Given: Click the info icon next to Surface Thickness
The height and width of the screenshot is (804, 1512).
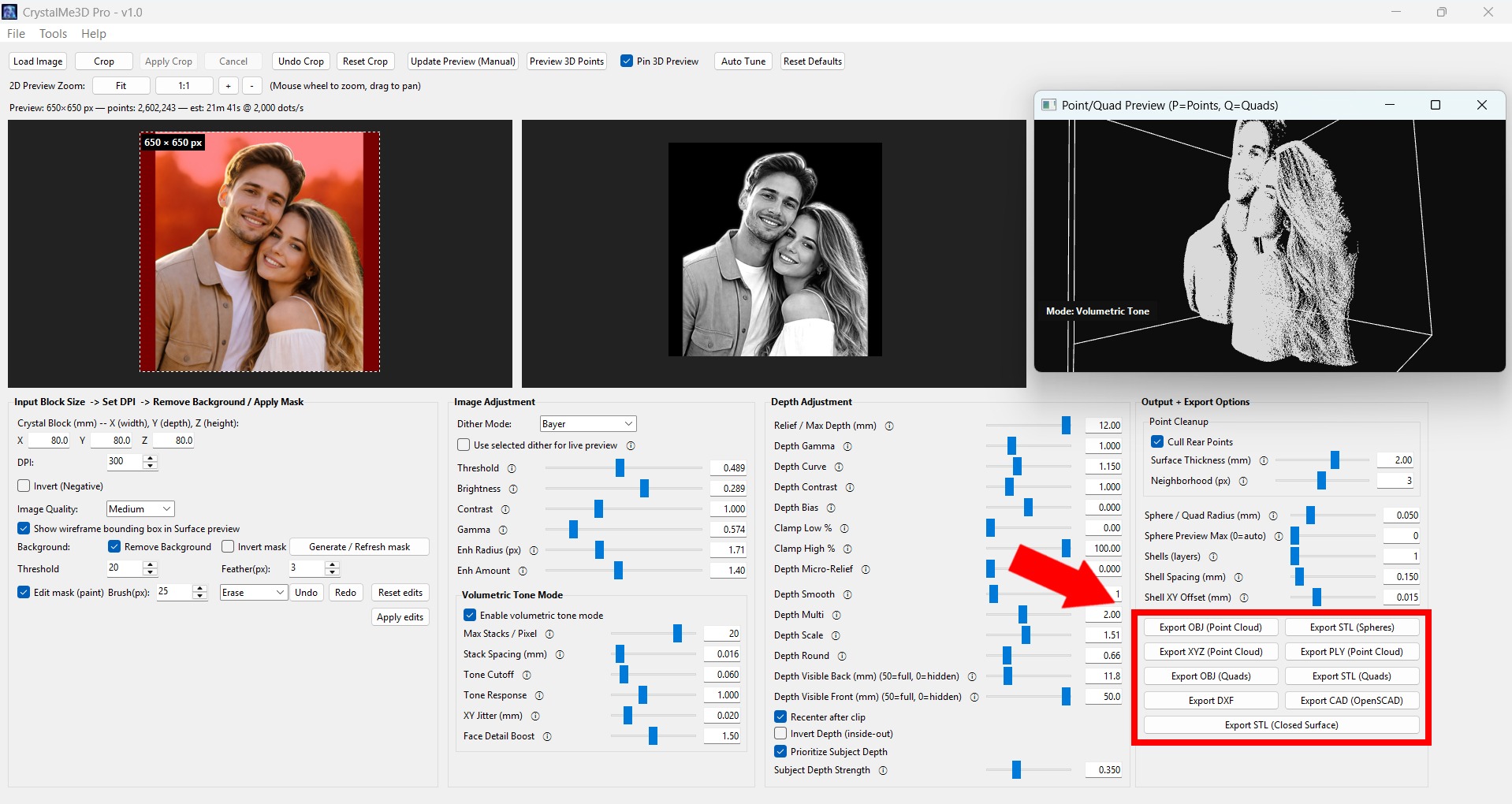Looking at the screenshot, I should pyautogui.click(x=1264, y=461).
